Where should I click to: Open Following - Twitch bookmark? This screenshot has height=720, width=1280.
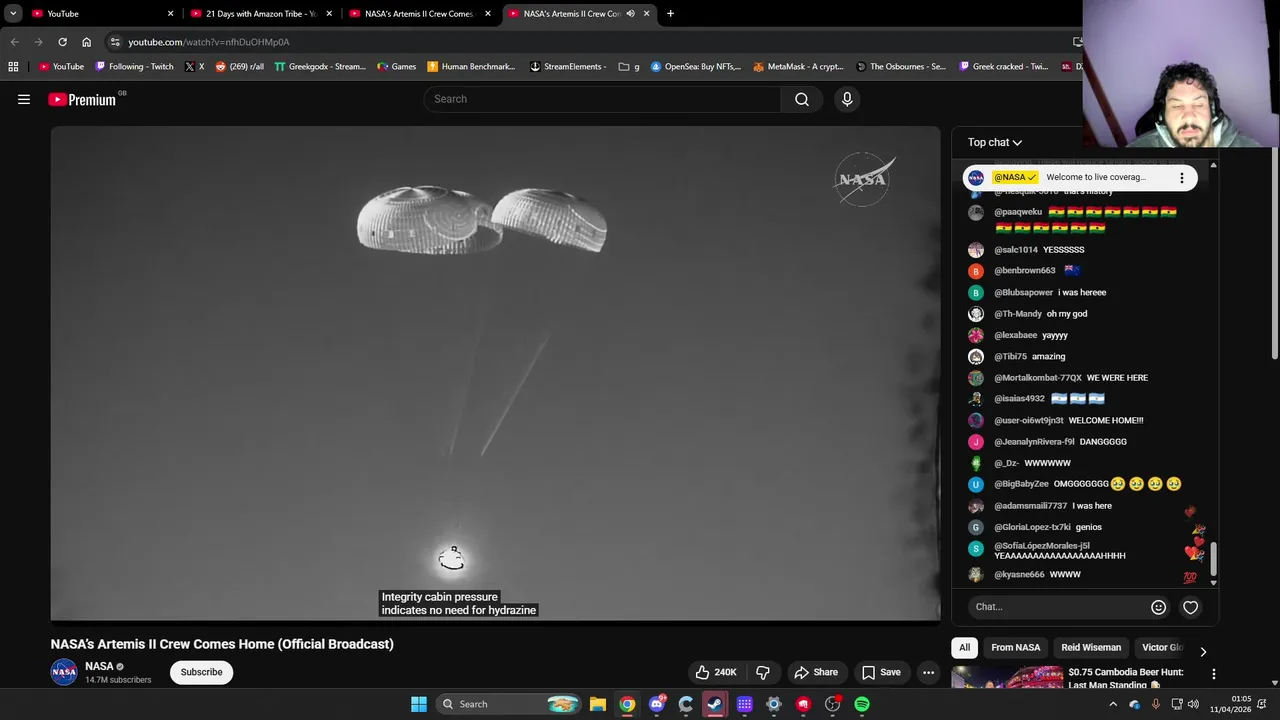click(134, 66)
